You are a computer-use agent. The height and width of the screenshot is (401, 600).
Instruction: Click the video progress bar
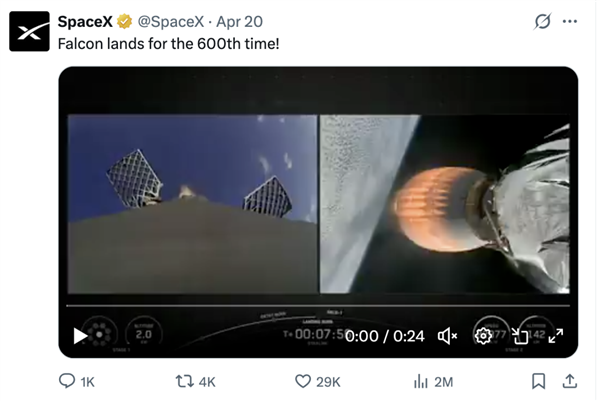click(x=318, y=306)
